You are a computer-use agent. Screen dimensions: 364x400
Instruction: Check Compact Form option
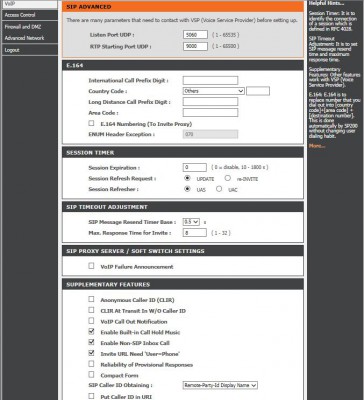[x=91, y=375]
